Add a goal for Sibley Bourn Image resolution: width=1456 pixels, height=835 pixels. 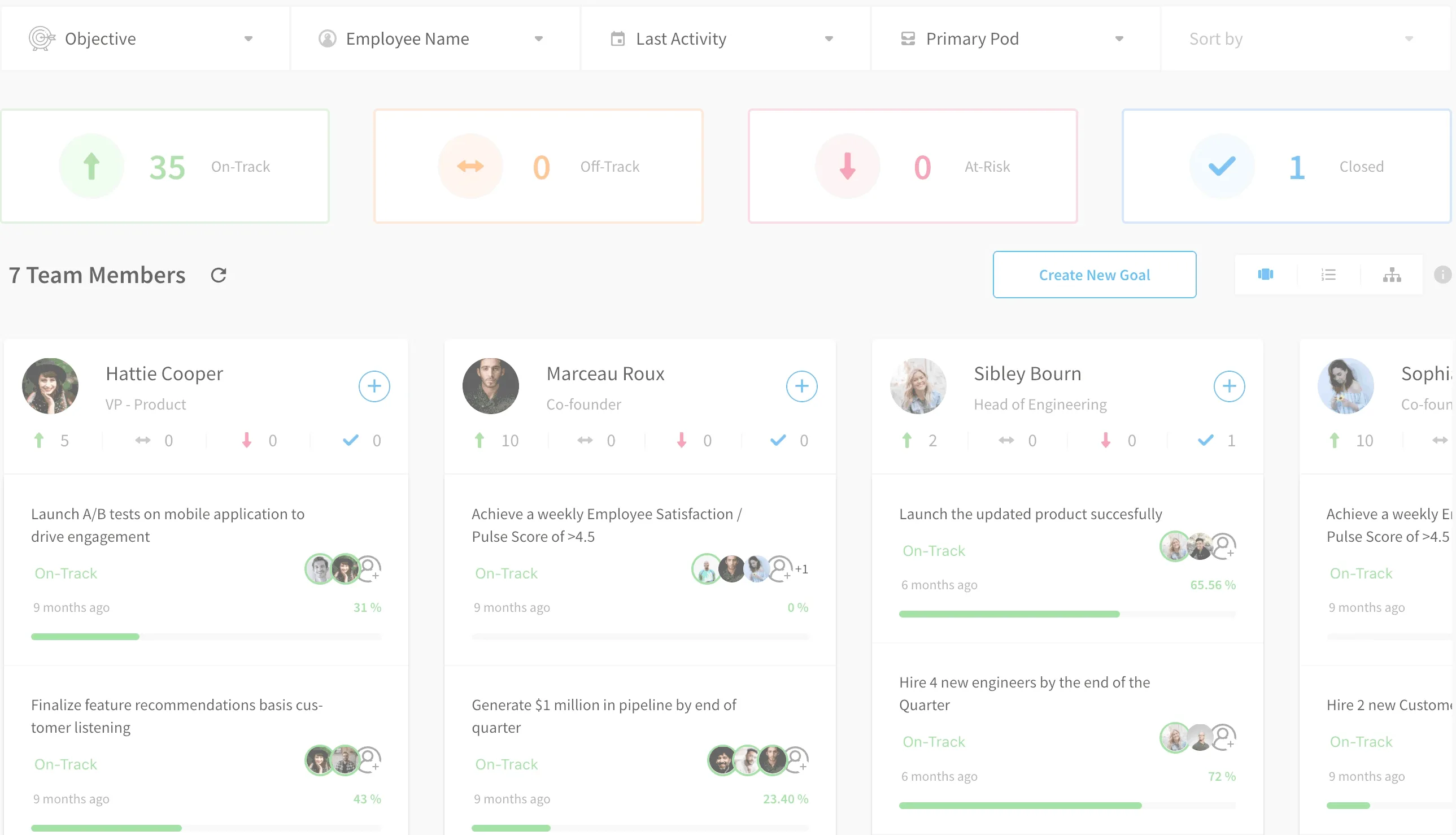pos(1229,386)
